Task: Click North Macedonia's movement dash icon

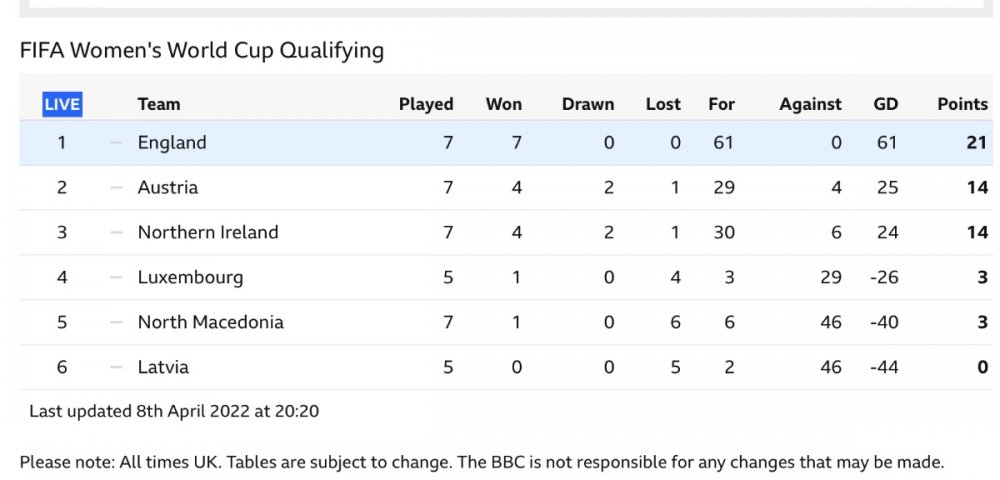Action: click(x=117, y=322)
